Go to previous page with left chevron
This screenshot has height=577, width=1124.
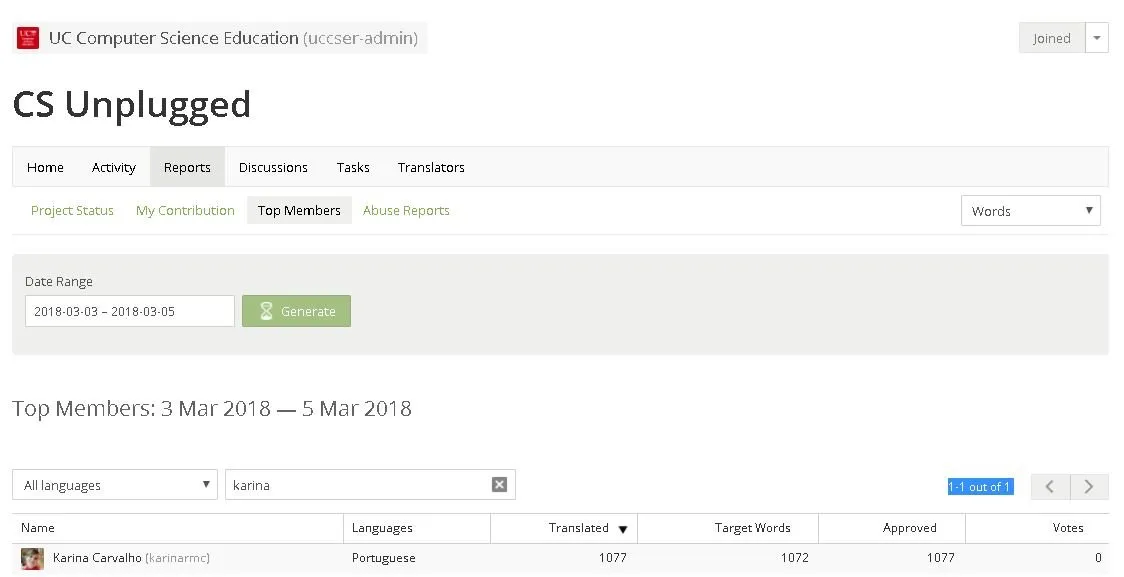(x=1050, y=487)
